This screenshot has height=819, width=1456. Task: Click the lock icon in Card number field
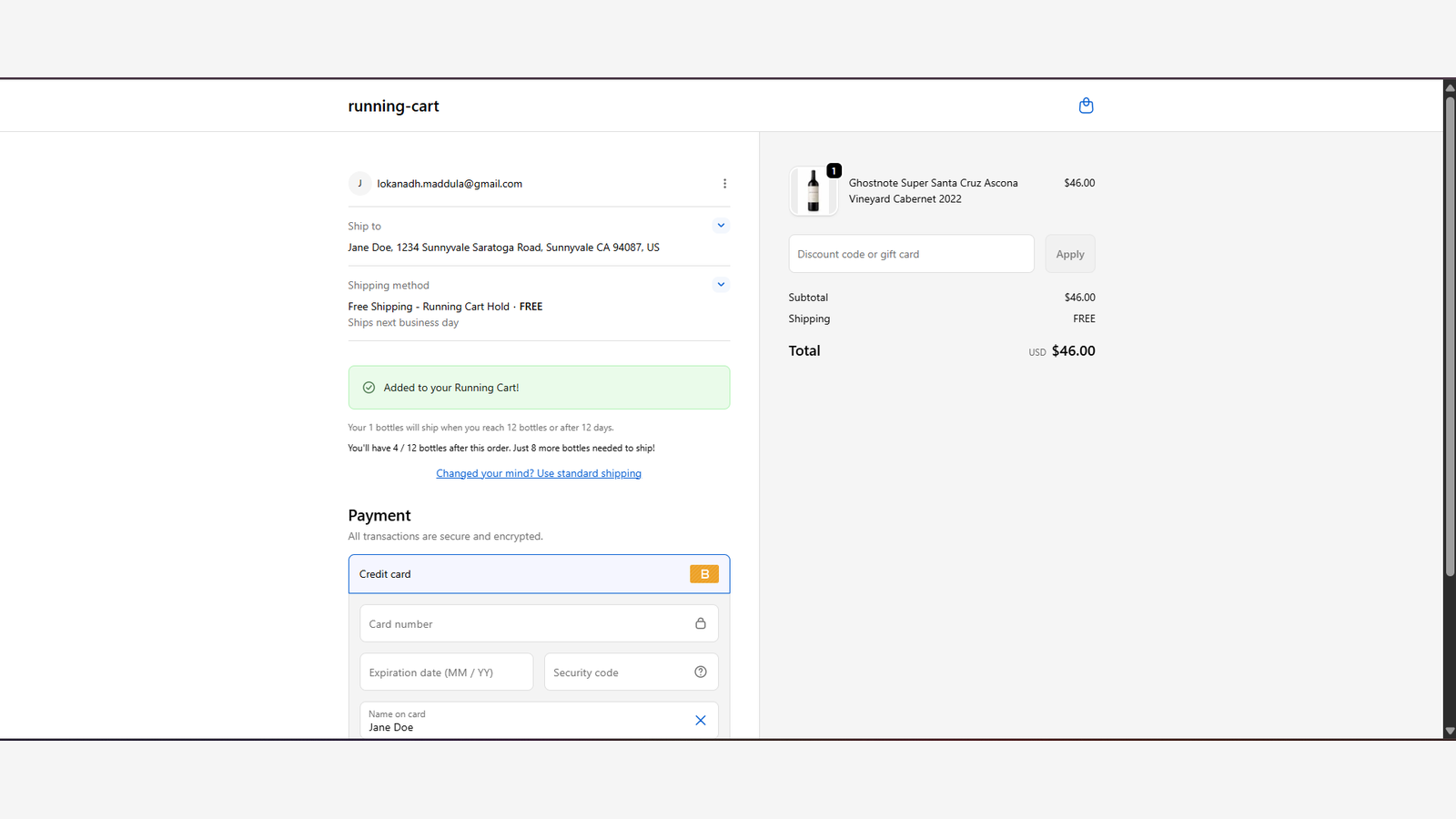click(x=701, y=623)
